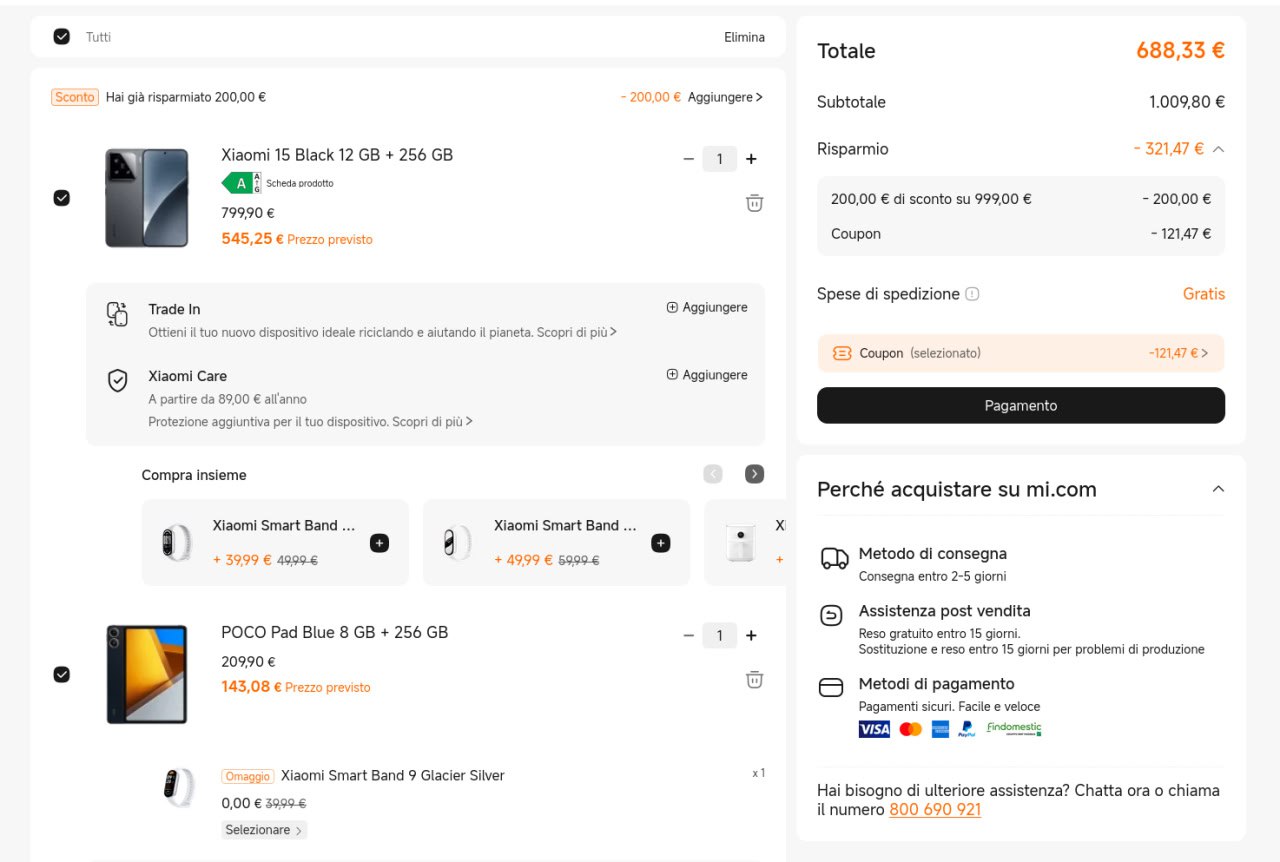Add first Xiaomi Smart Band priced 39,99 €

(x=379, y=543)
